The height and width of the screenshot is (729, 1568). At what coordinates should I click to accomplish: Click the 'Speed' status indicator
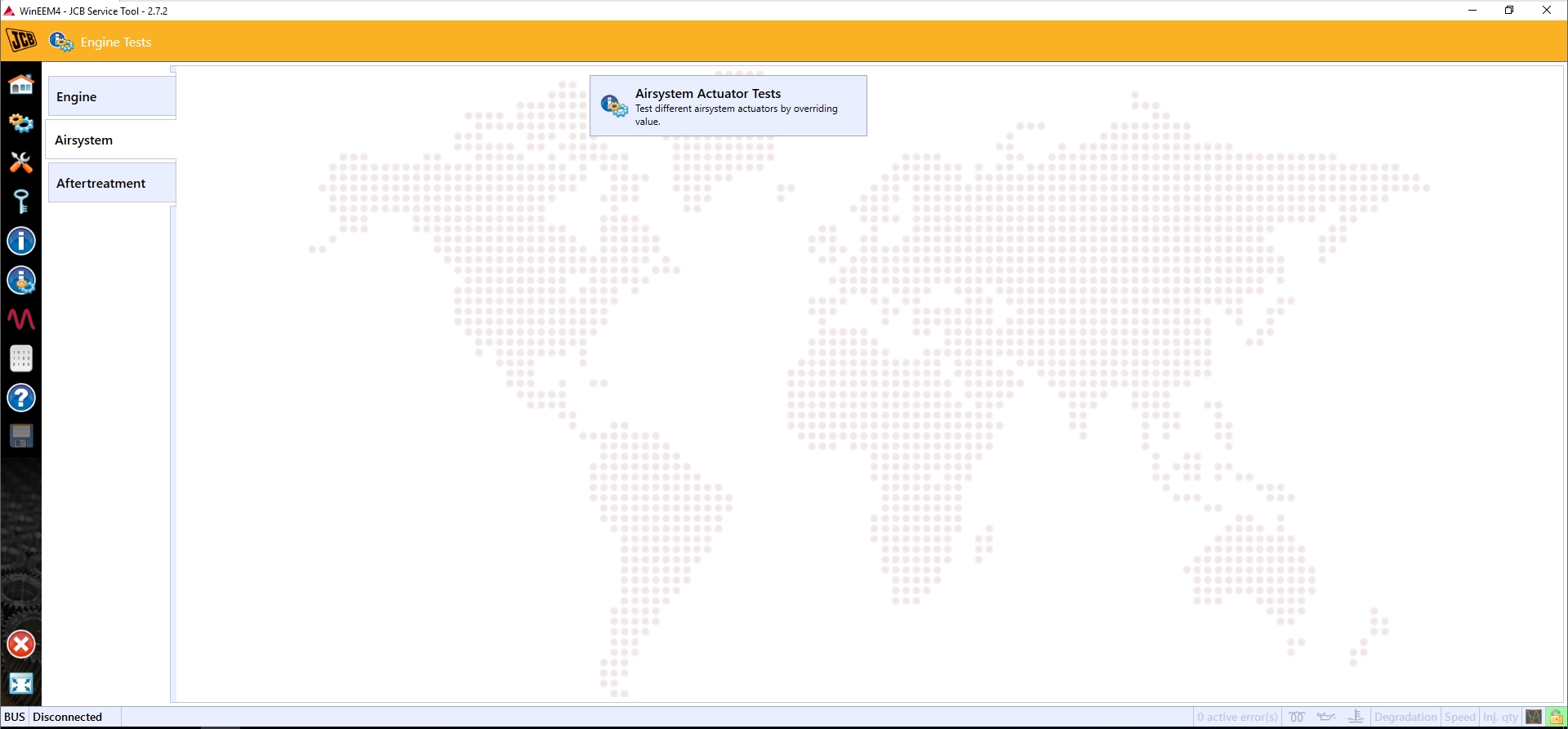(x=1460, y=717)
